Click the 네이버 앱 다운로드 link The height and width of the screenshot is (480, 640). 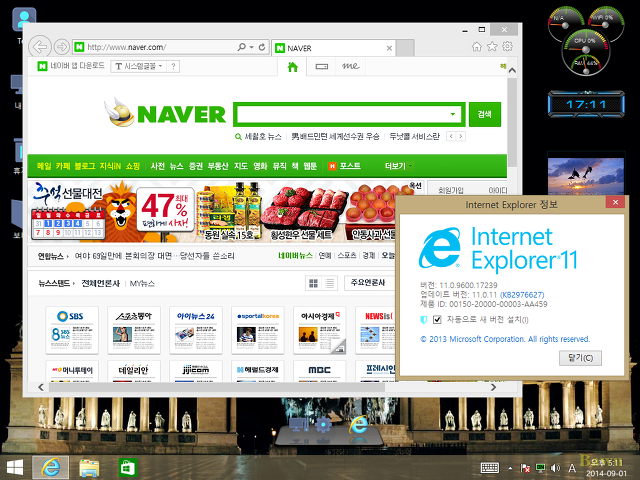tap(71, 66)
